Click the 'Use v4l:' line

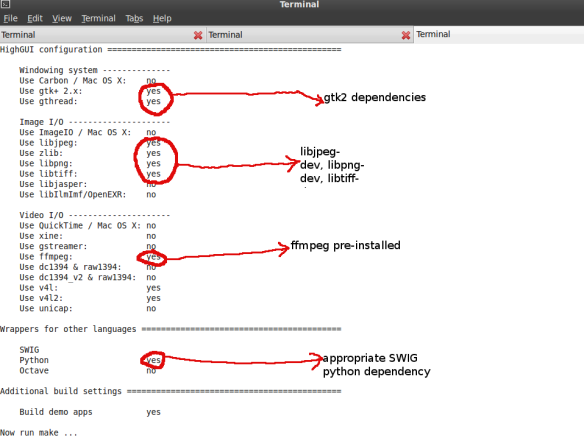pos(90,288)
